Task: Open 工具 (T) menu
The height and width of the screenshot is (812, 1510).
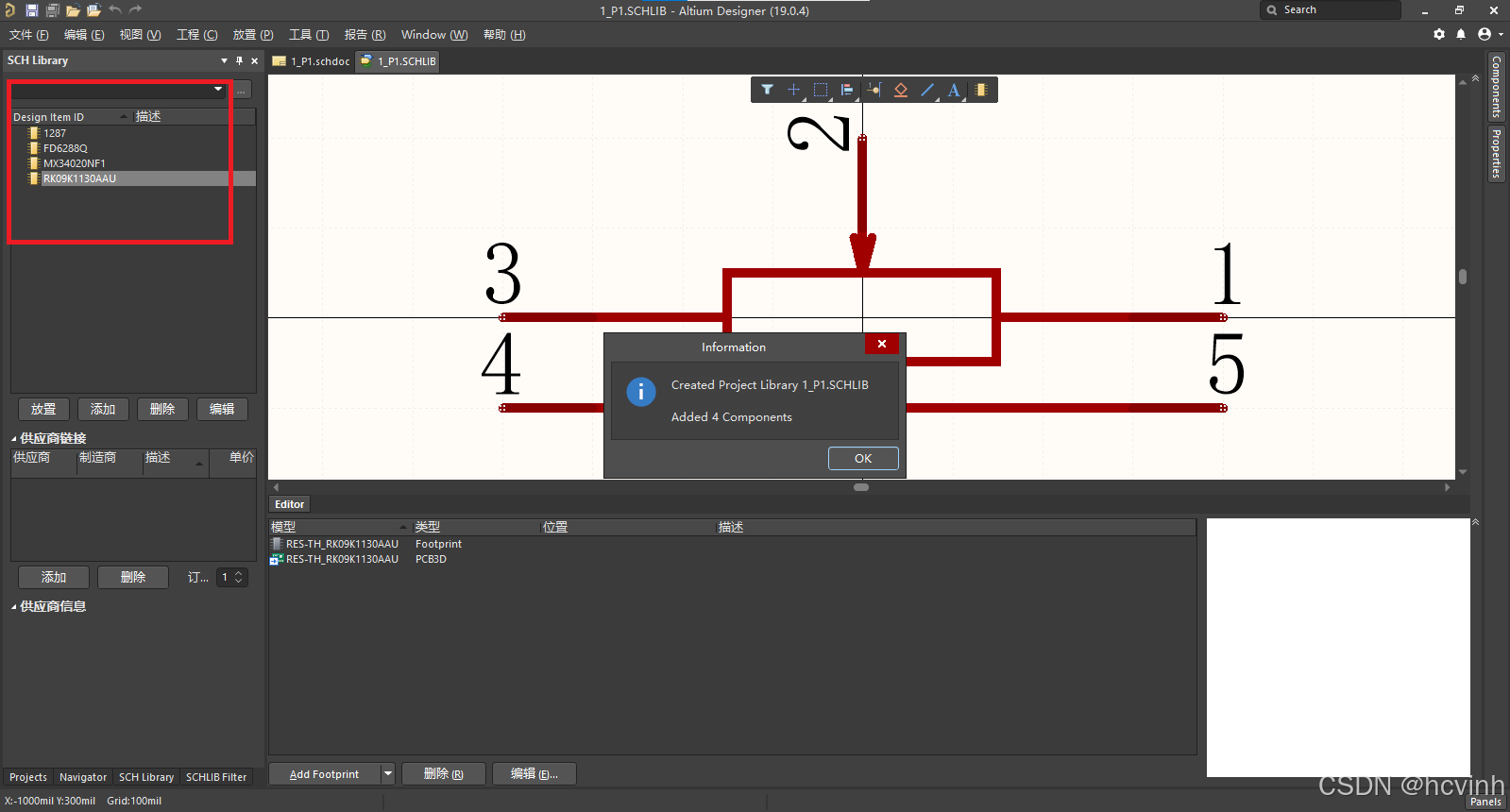Action: [309, 35]
